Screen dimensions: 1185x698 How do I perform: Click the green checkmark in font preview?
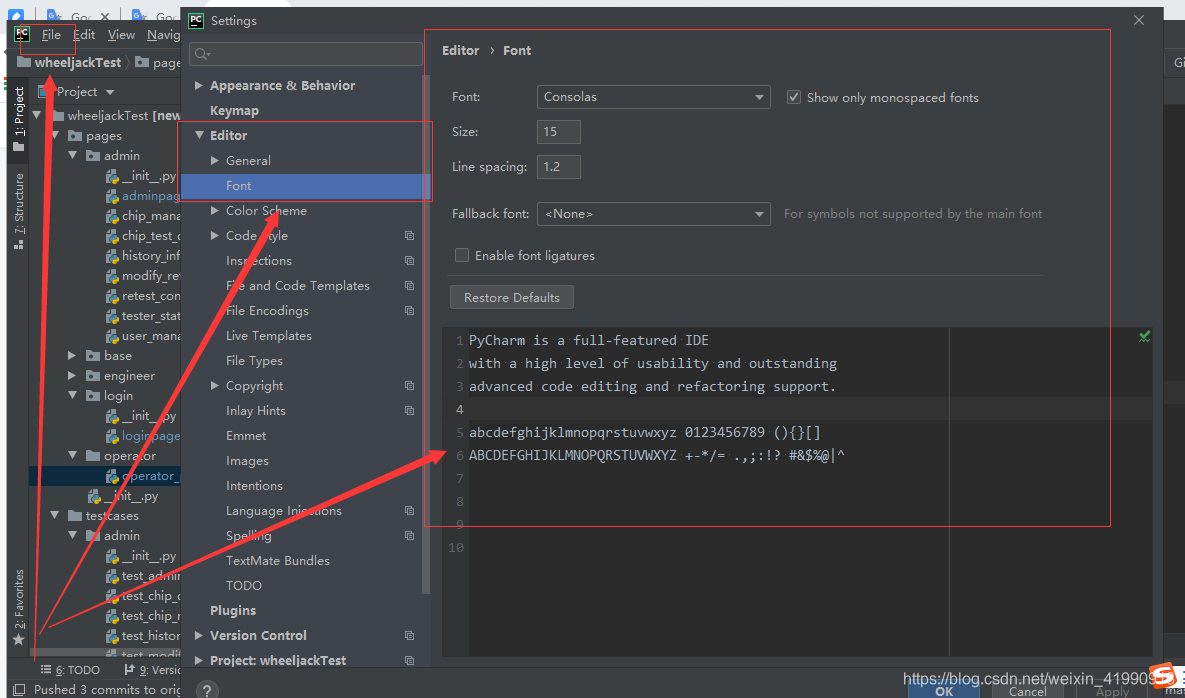tap(1144, 337)
